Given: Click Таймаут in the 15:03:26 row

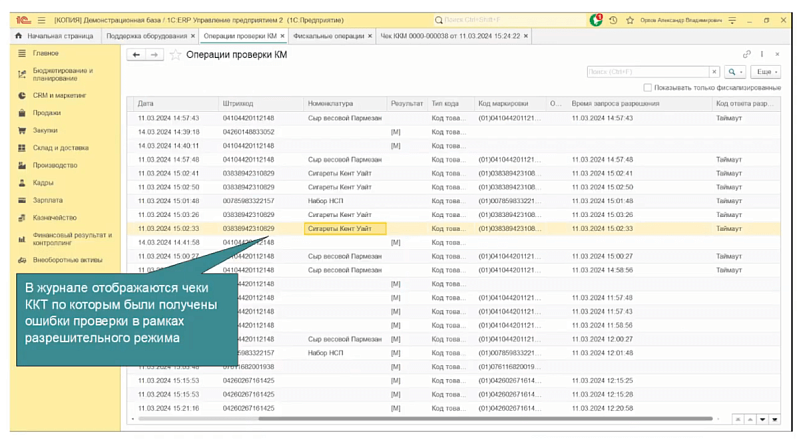Looking at the screenshot, I should (729, 215).
